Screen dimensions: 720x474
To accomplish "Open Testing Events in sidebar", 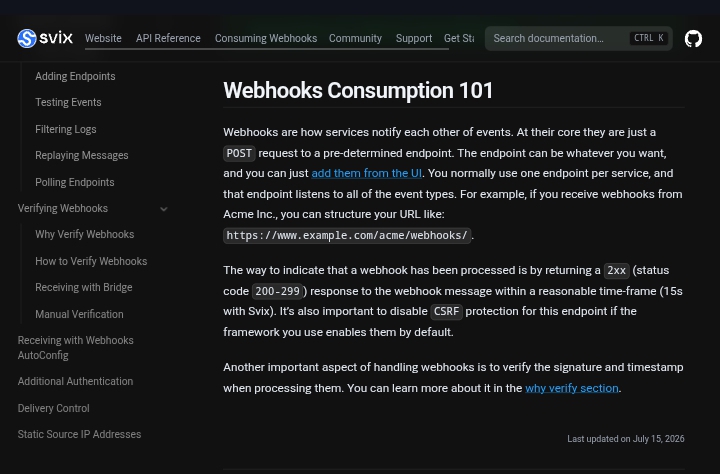I will coord(68,102).
